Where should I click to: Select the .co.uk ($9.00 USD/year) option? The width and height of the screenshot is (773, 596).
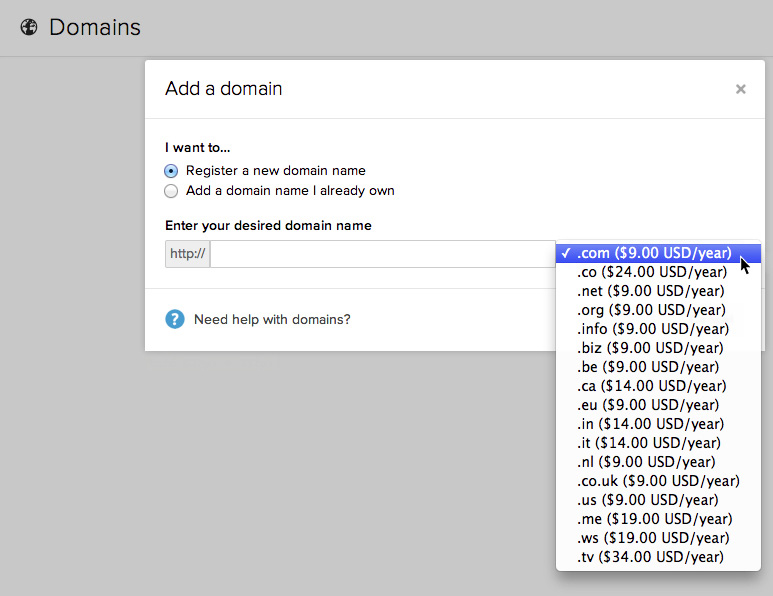pos(658,481)
